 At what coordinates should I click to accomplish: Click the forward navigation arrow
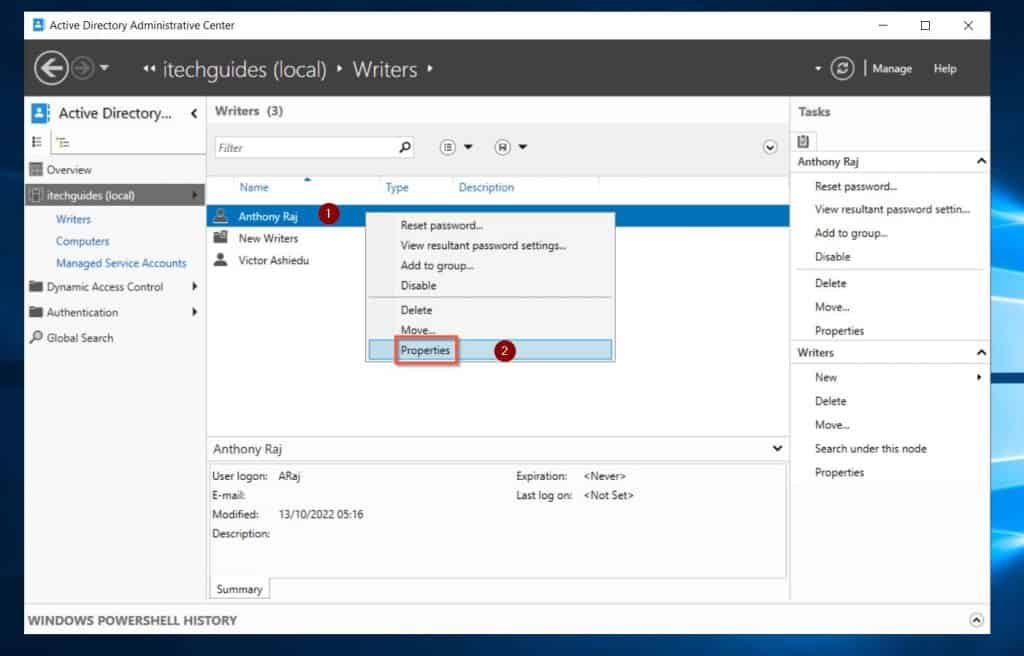82,68
